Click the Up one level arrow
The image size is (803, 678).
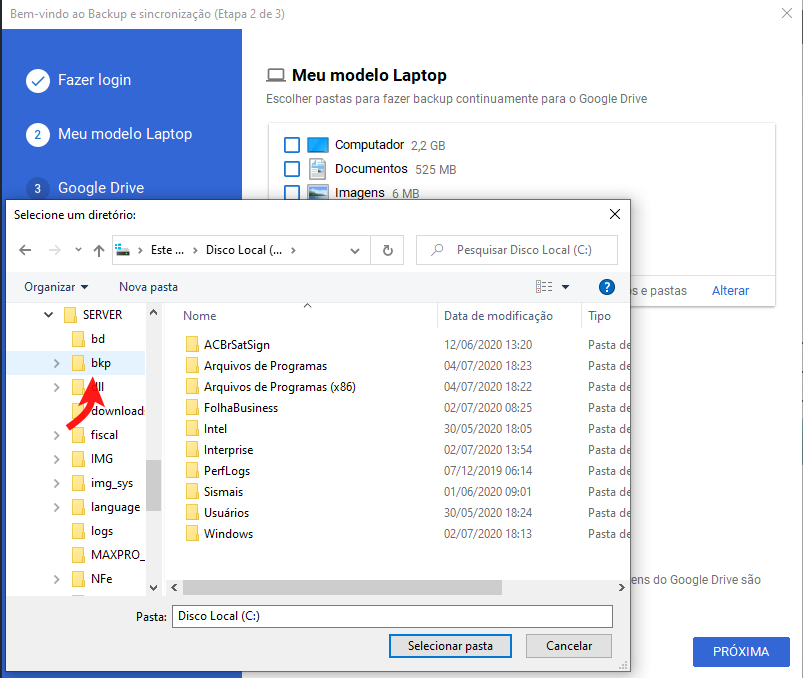tap(99, 250)
